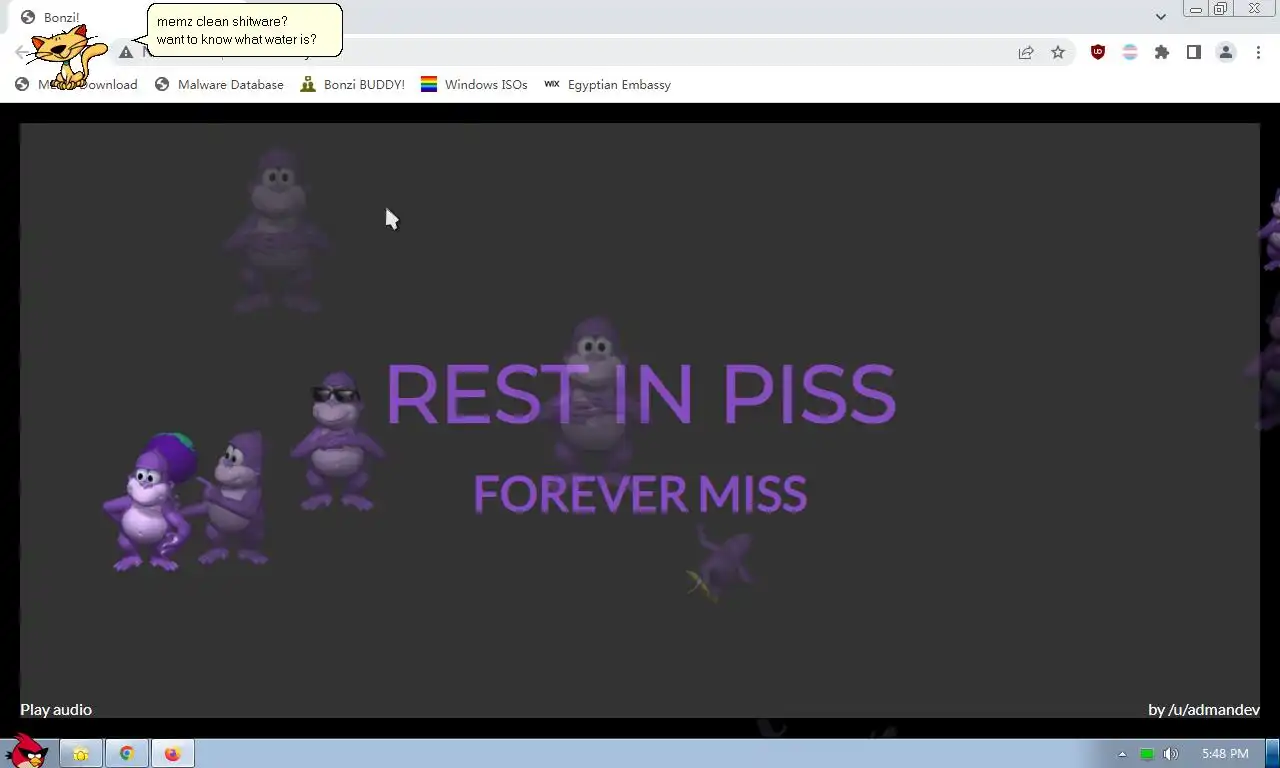Click the Bonzi wearing sunglasses
Screen dimensions: 1280x768
point(336,443)
